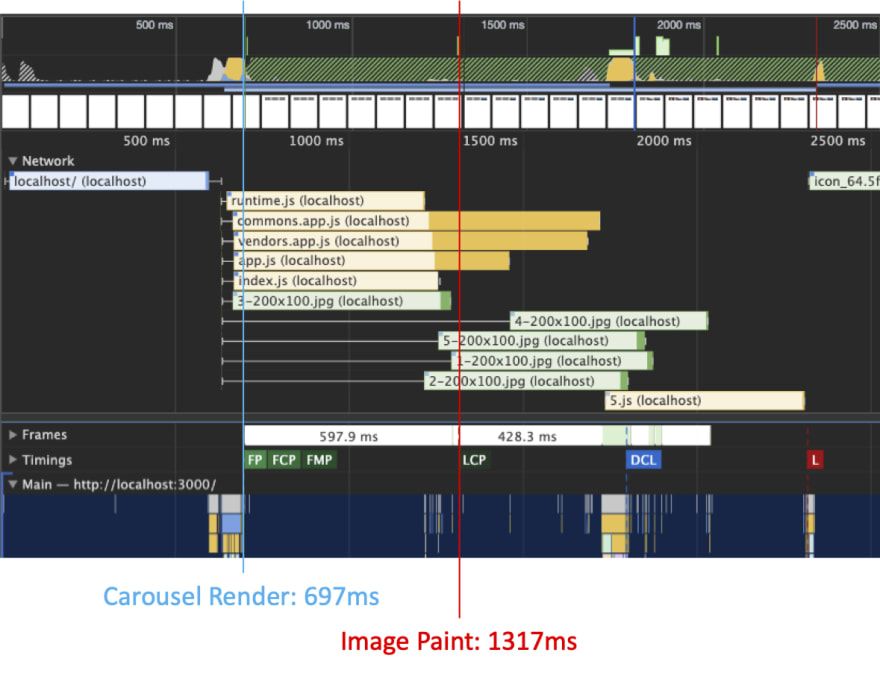
Task: Click the FMP timing marker
Action: [x=320, y=460]
